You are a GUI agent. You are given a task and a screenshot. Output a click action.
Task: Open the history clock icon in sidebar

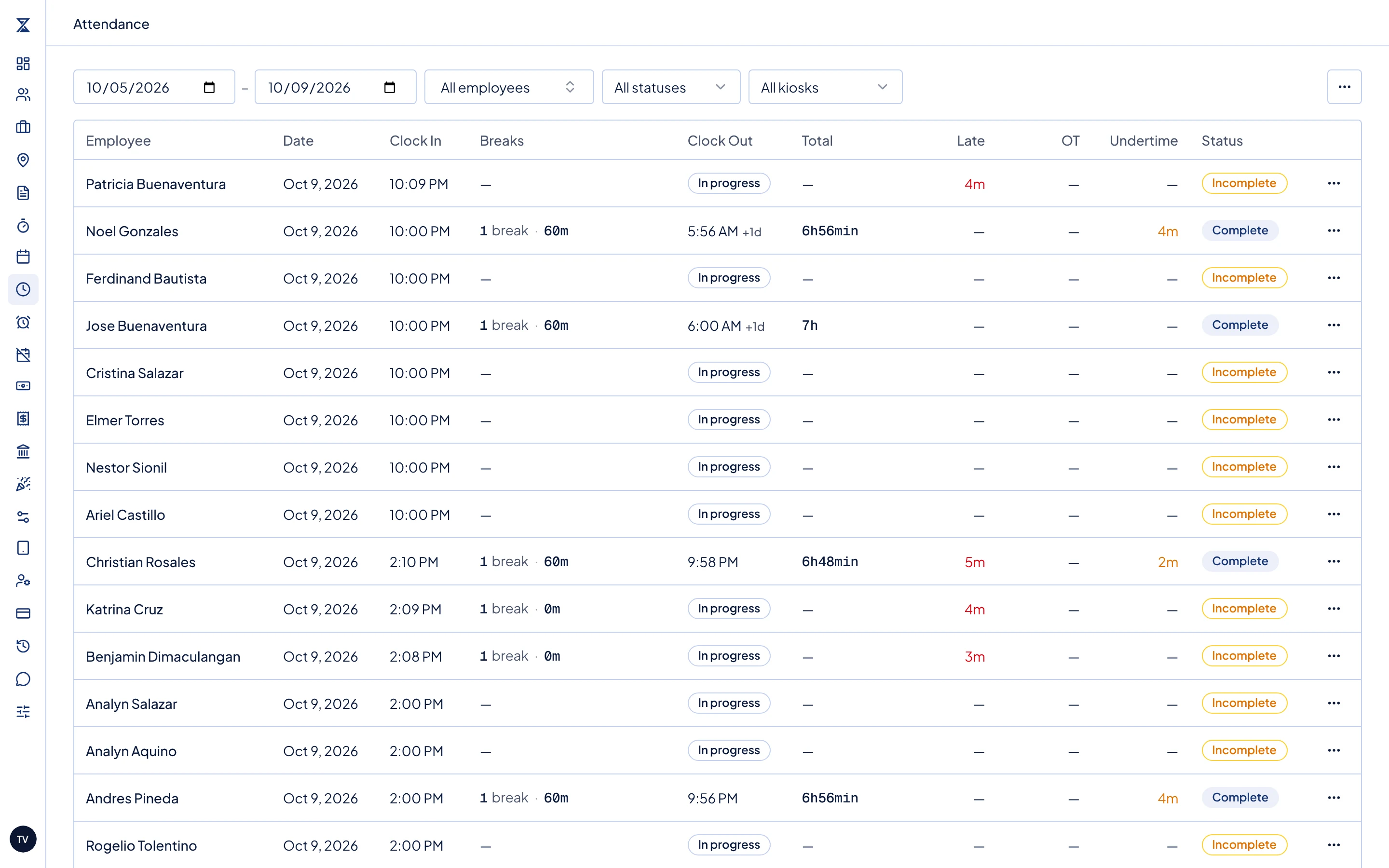click(23, 646)
